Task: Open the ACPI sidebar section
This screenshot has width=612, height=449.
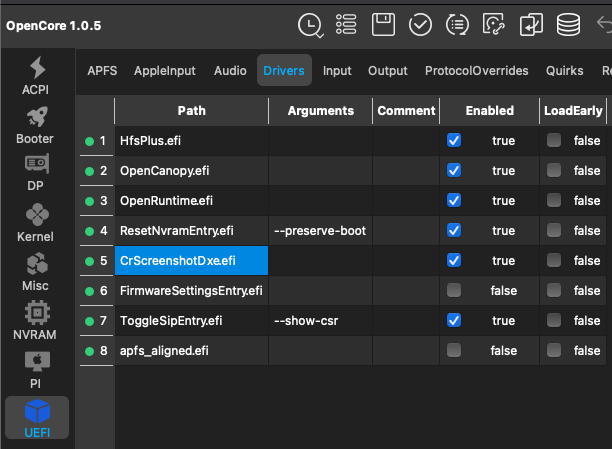Action: pyautogui.click(x=37, y=77)
